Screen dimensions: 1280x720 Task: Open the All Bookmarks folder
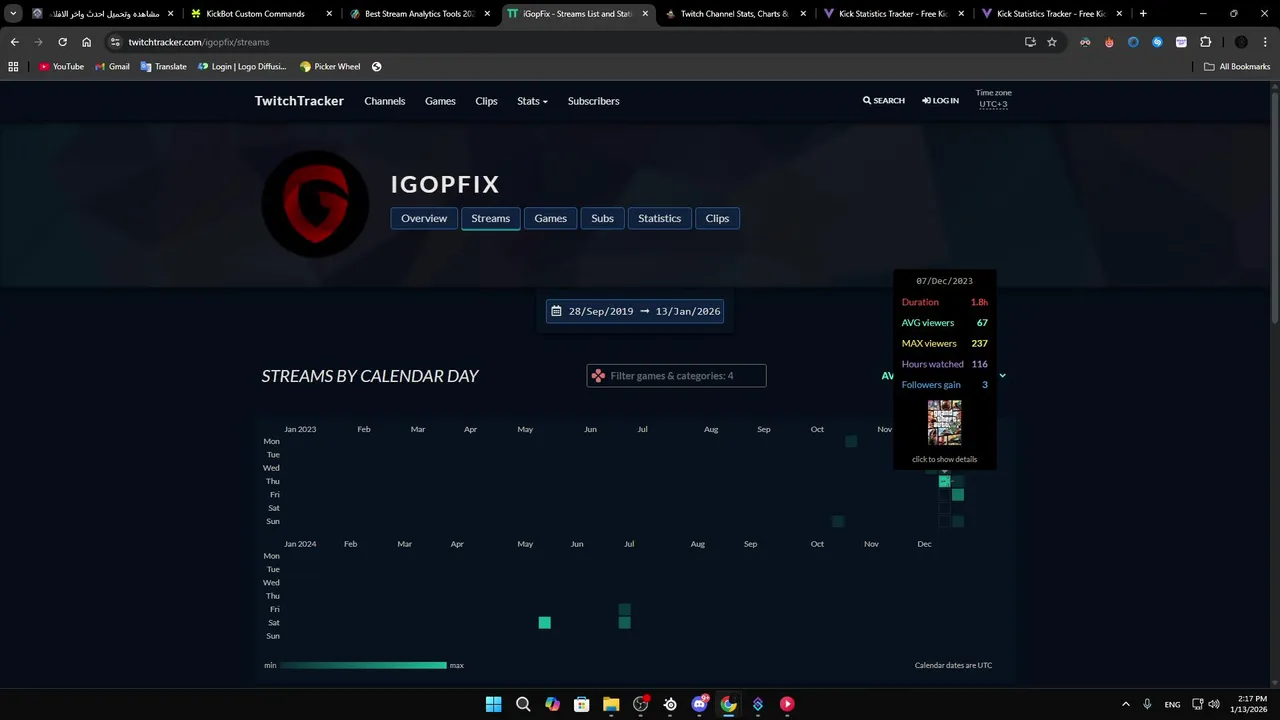(x=1237, y=67)
